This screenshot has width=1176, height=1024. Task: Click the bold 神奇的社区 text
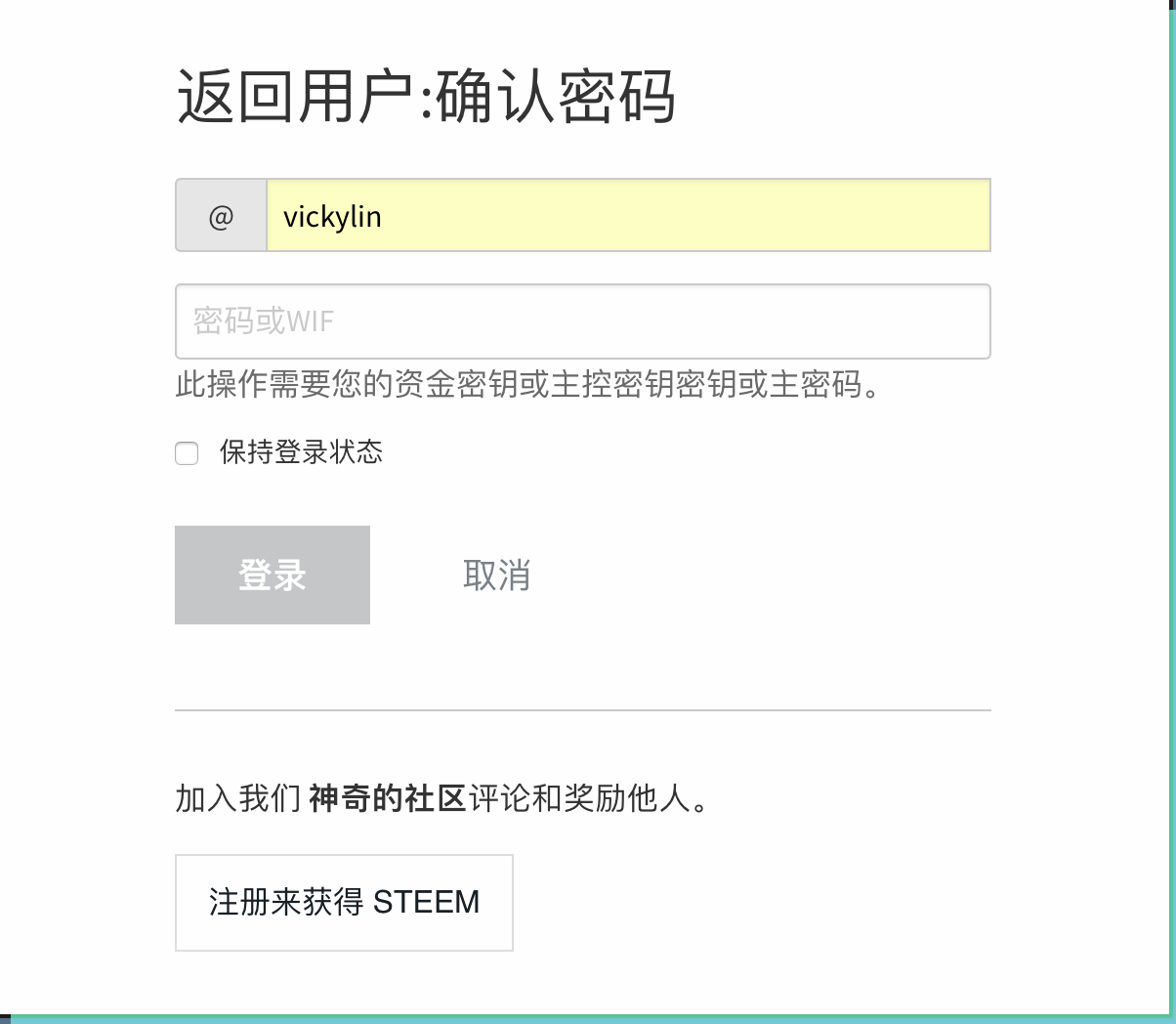[x=387, y=798]
